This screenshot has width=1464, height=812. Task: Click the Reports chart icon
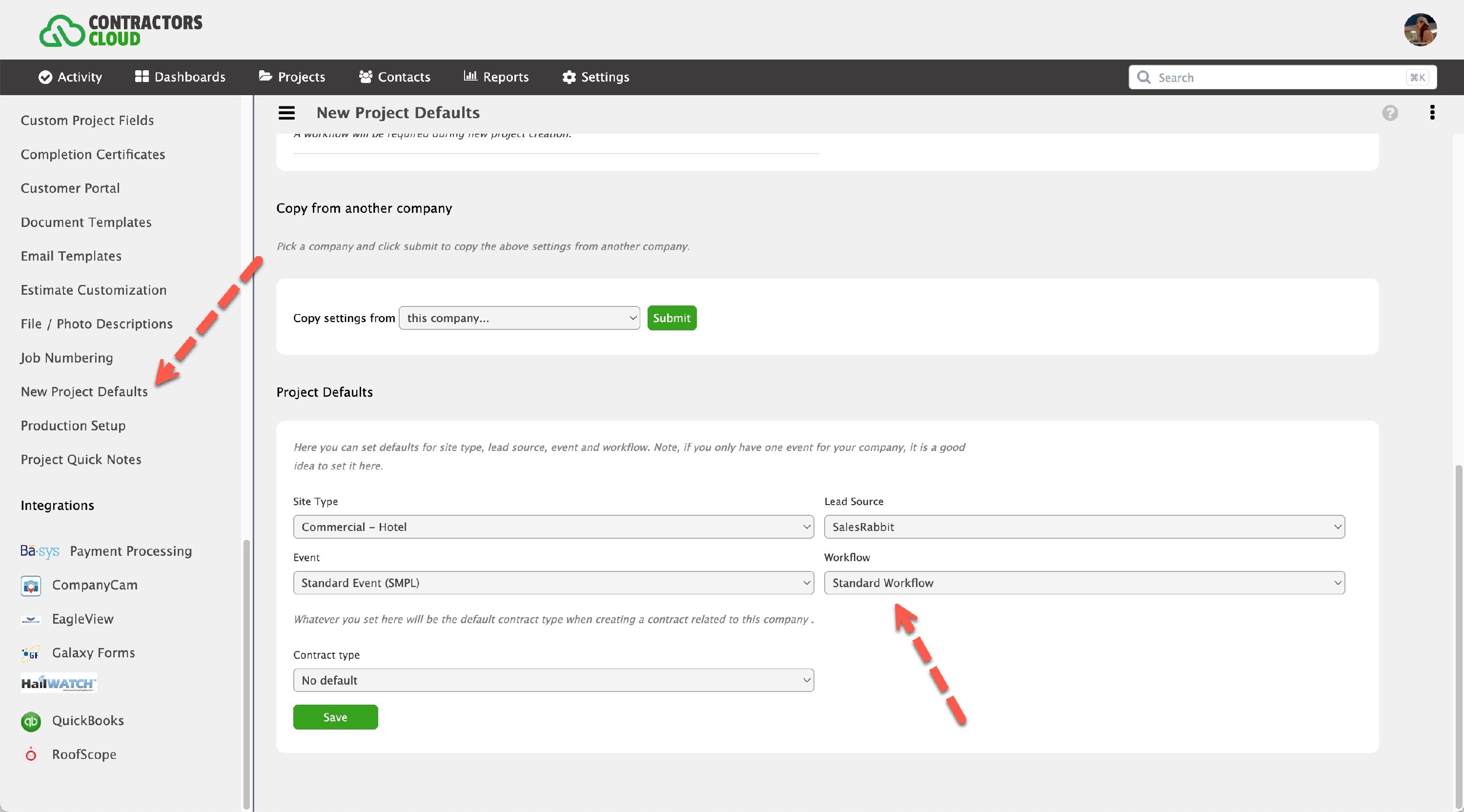pos(470,76)
